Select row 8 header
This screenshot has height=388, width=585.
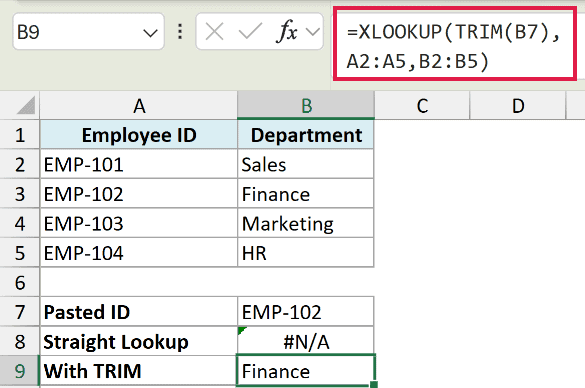(x=20, y=341)
